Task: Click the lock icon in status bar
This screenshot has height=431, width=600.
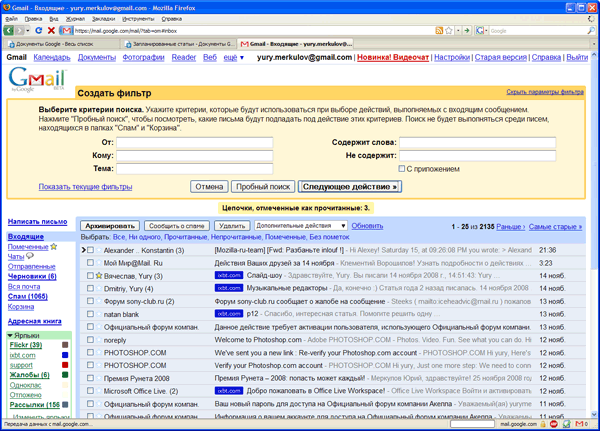Action: pos(543,424)
